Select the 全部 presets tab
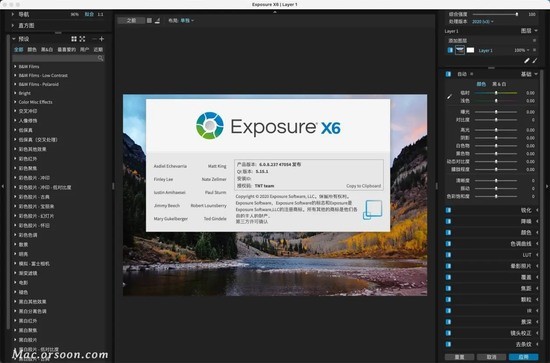This screenshot has width=550, height=363. (x=19, y=49)
